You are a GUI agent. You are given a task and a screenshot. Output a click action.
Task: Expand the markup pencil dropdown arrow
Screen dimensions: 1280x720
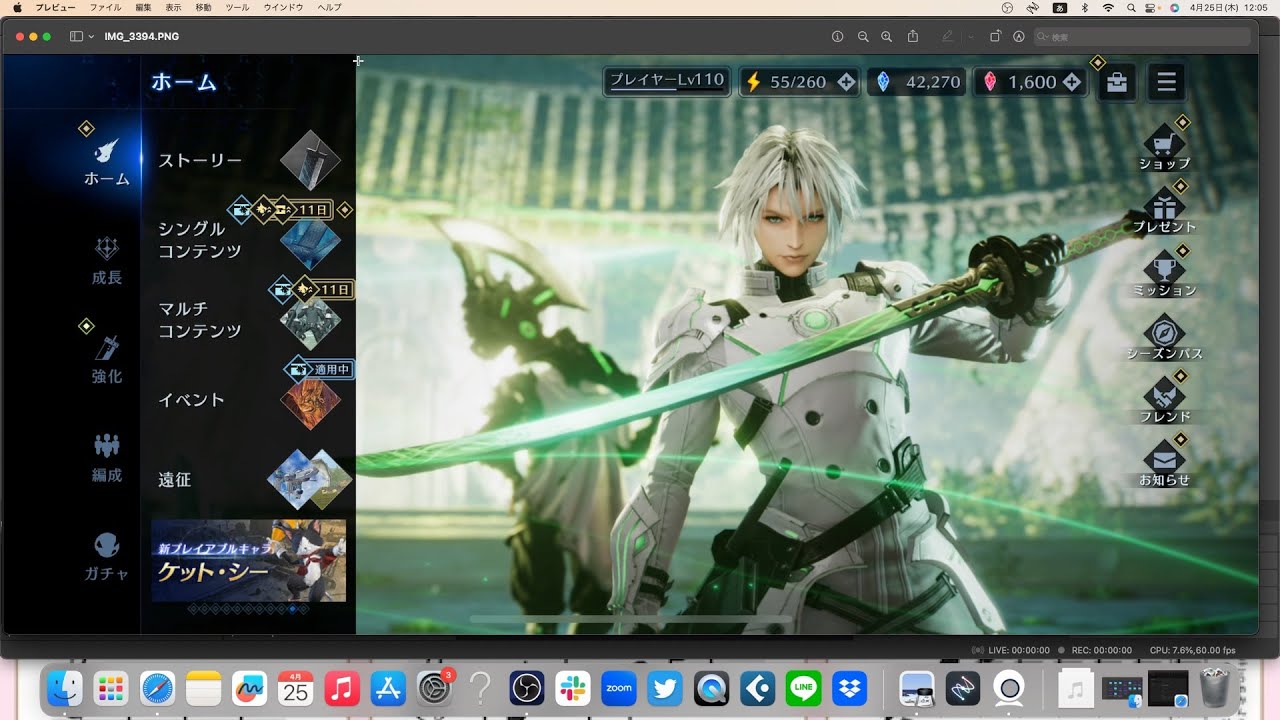click(x=971, y=37)
